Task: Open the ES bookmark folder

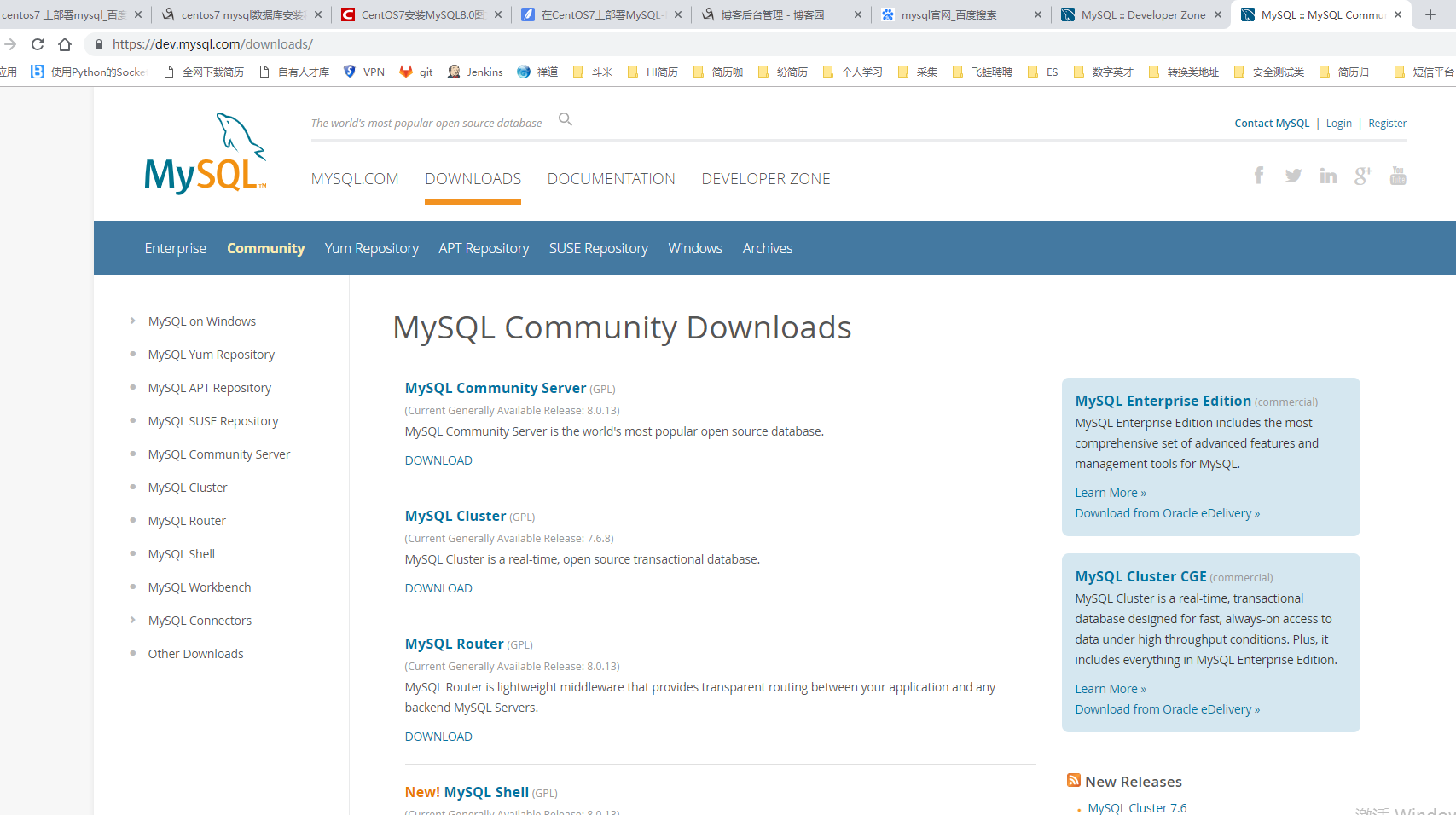Action: tap(1043, 72)
